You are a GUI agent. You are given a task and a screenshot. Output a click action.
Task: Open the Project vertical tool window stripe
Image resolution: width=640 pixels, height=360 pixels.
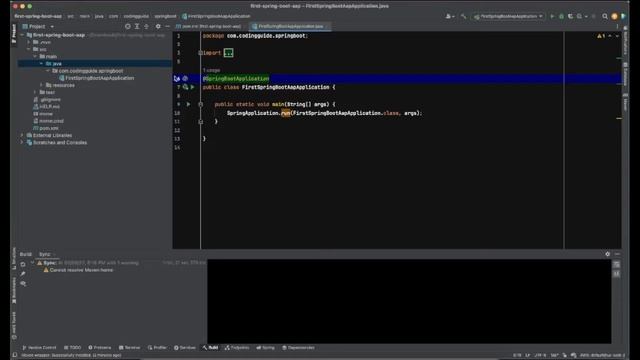[14, 33]
